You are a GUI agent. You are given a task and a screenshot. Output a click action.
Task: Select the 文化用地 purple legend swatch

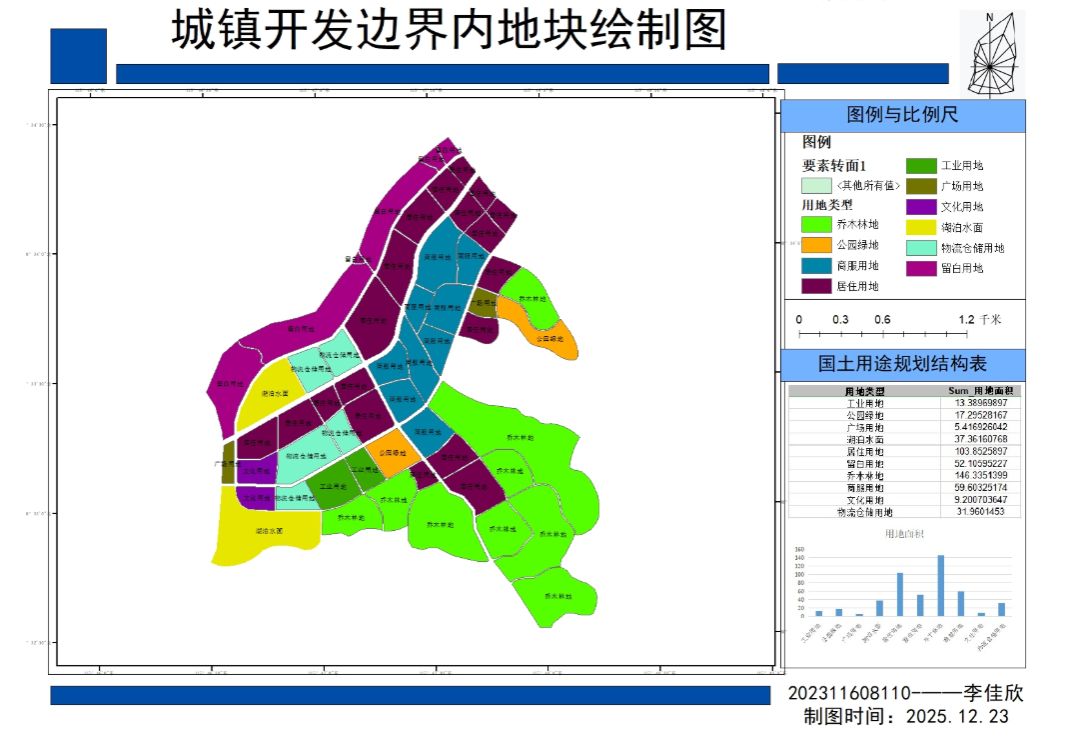(x=921, y=207)
